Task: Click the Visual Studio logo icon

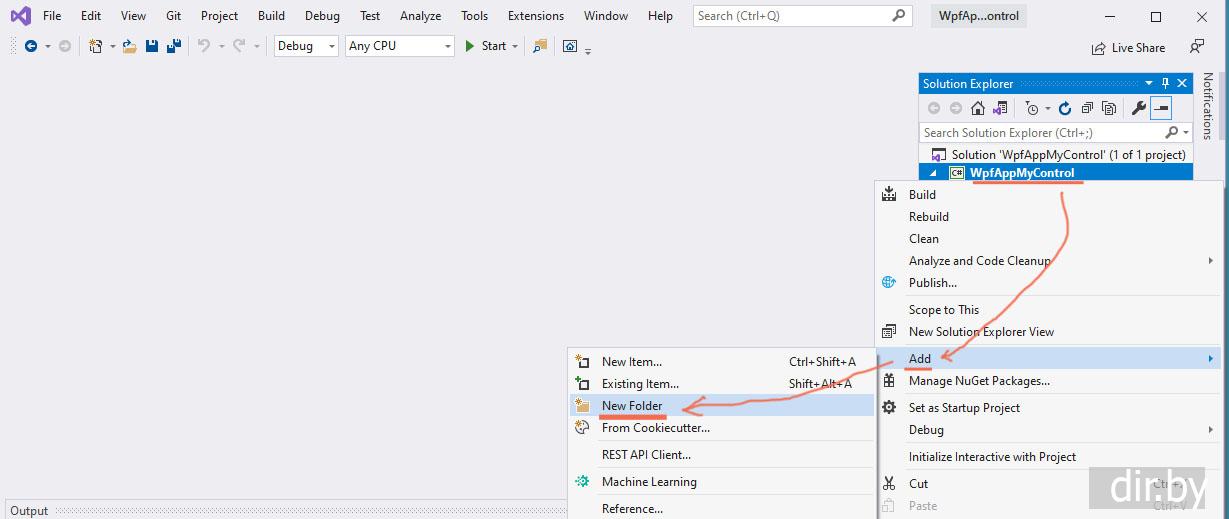Action: (x=20, y=16)
